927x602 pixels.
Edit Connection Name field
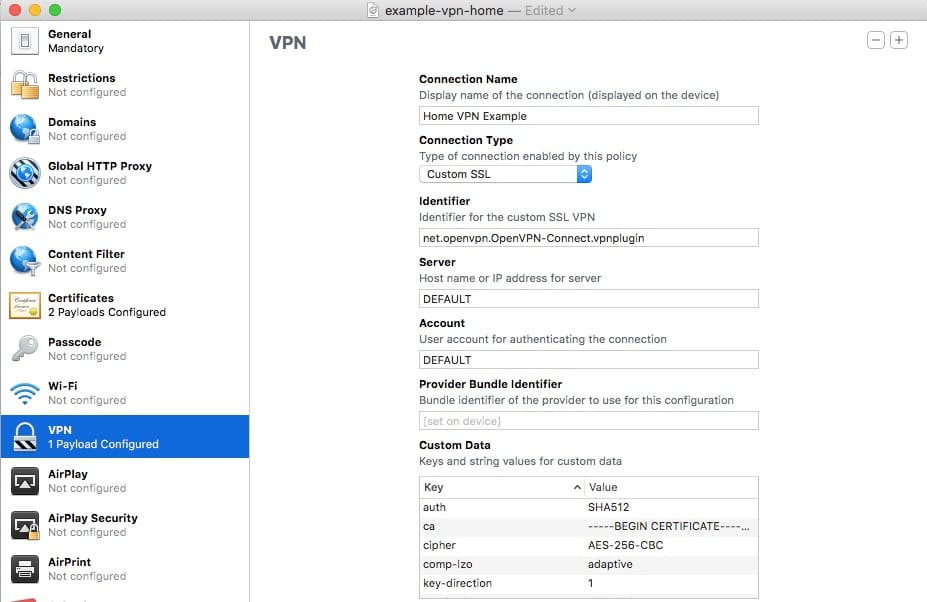pyautogui.click(x=588, y=116)
